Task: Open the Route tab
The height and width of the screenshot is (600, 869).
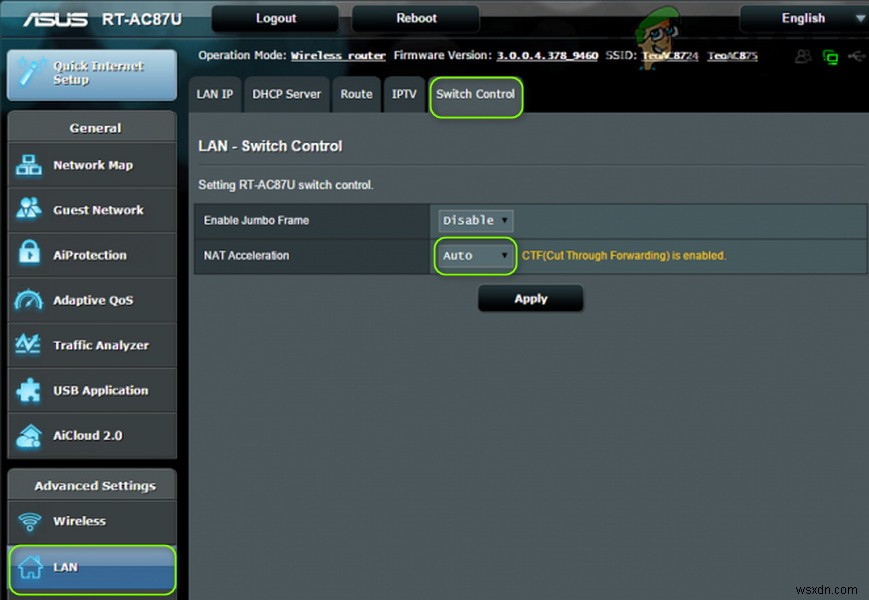Action: click(356, 94)
